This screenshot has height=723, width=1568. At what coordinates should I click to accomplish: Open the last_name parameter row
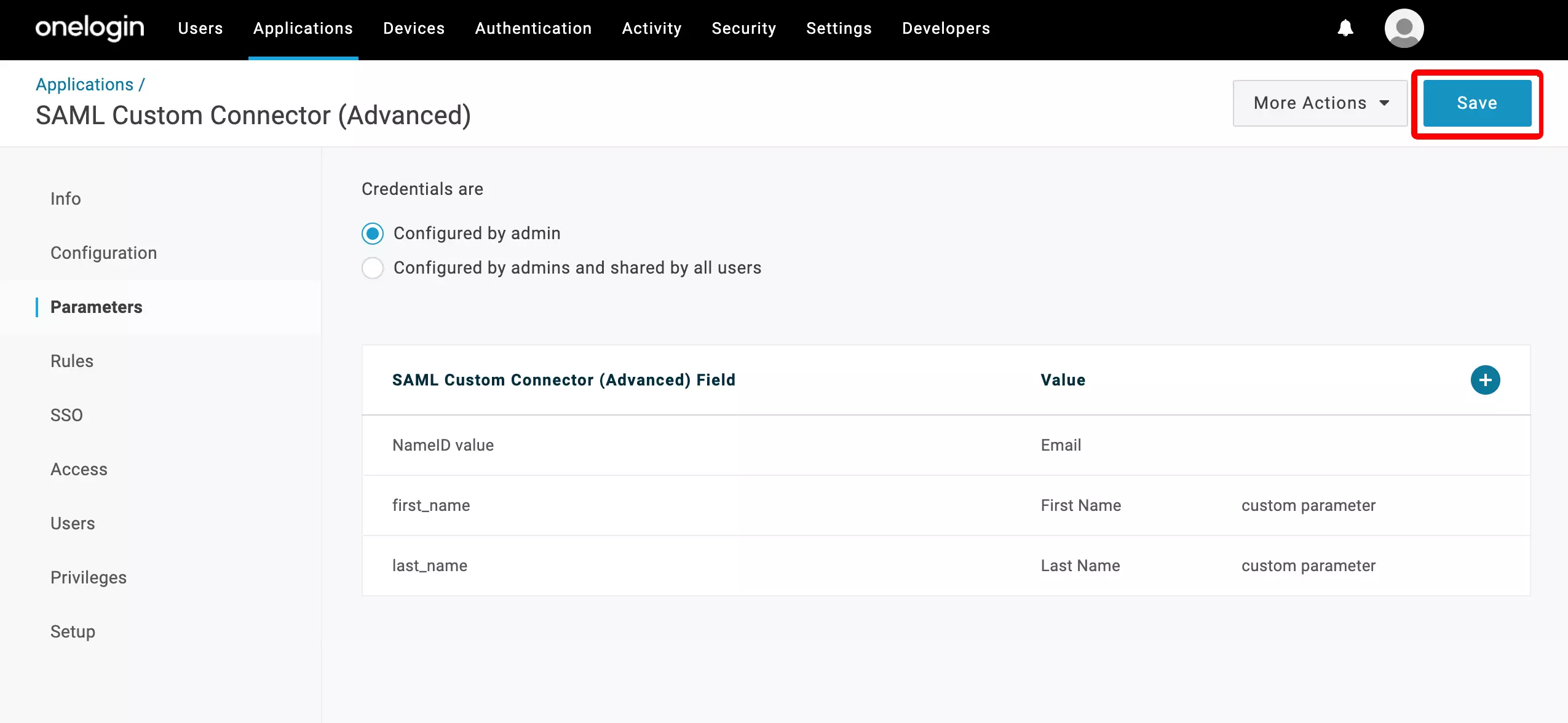[946, 566]
